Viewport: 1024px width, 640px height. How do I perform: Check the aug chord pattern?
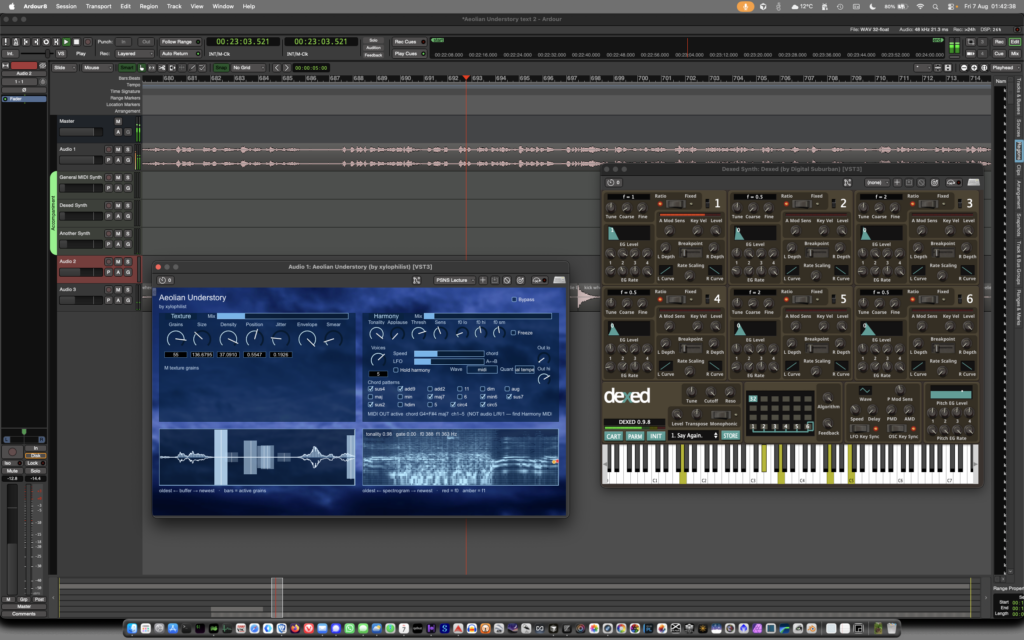pos(507,389)
